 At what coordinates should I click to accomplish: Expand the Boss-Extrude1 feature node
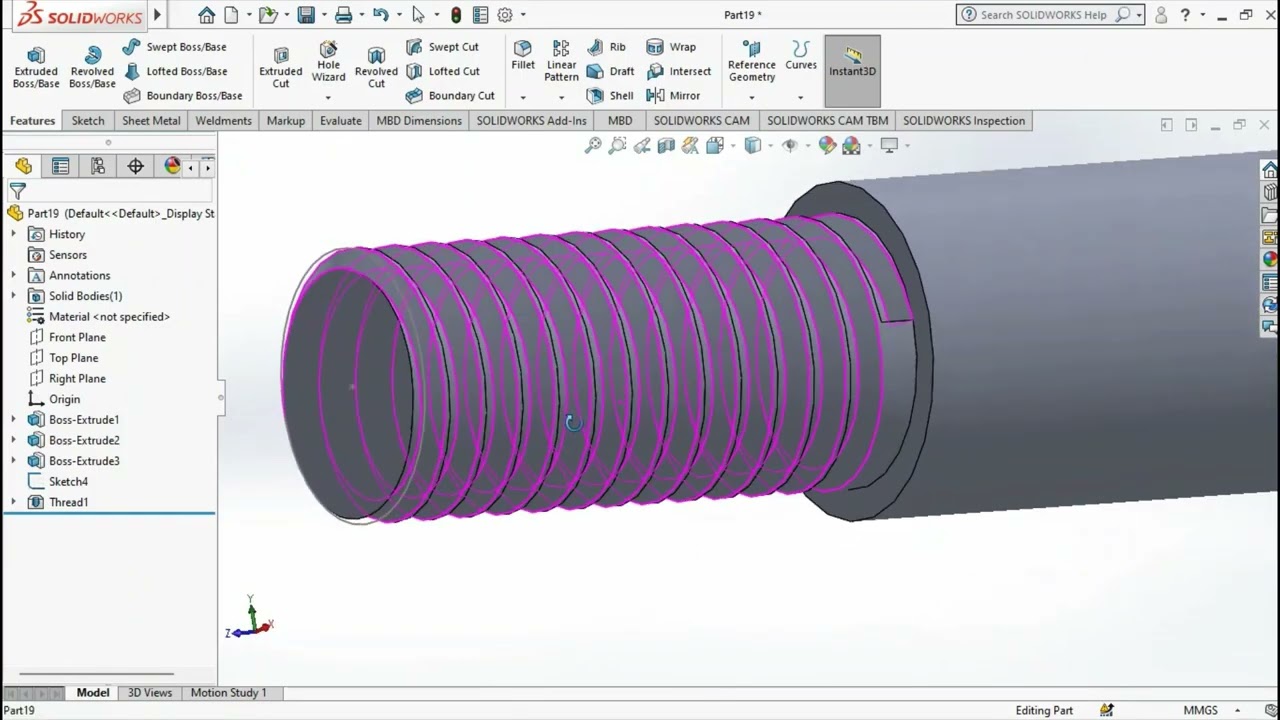[x=13, y=420]
